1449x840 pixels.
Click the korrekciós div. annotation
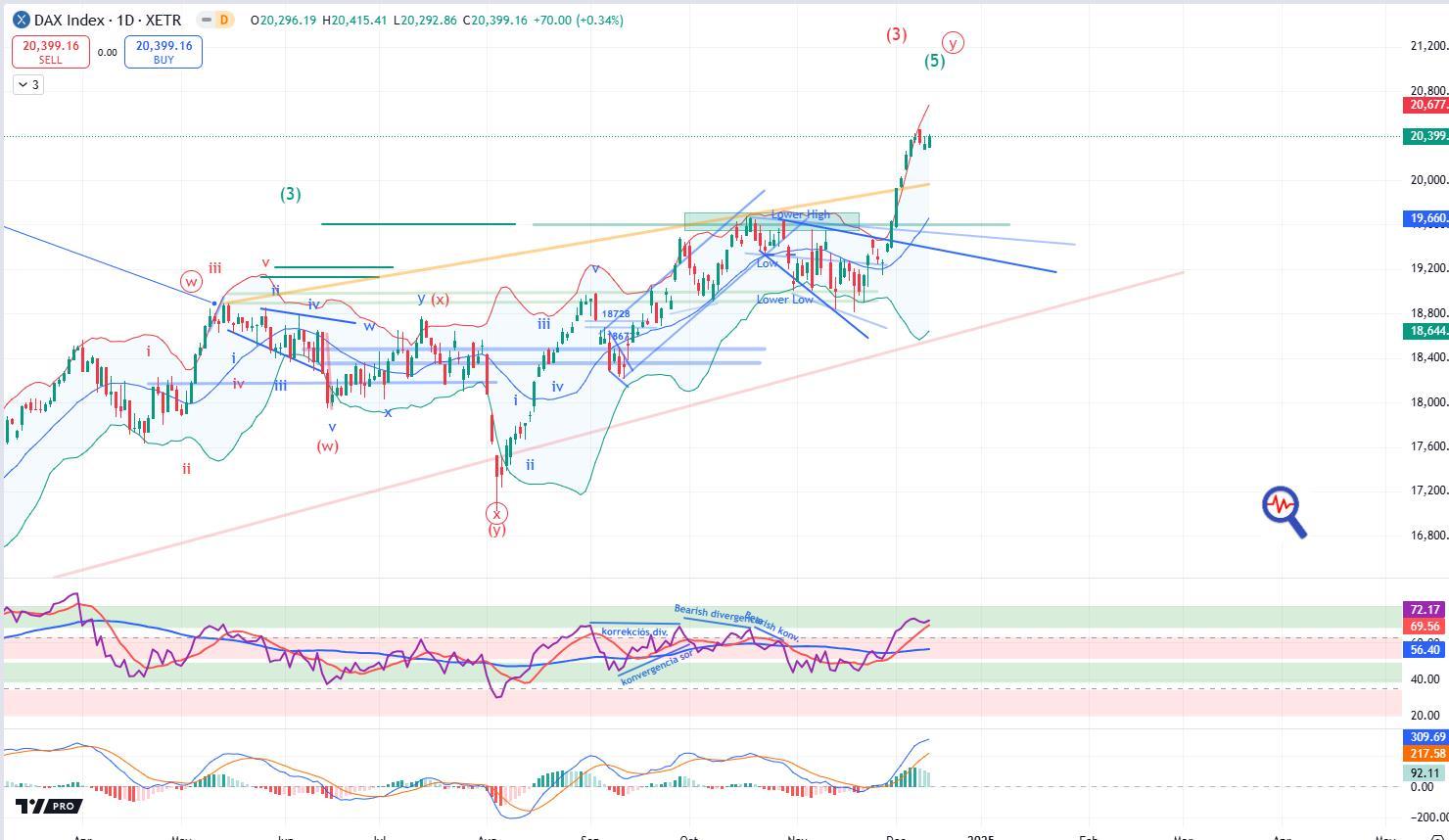pos(634,631)
